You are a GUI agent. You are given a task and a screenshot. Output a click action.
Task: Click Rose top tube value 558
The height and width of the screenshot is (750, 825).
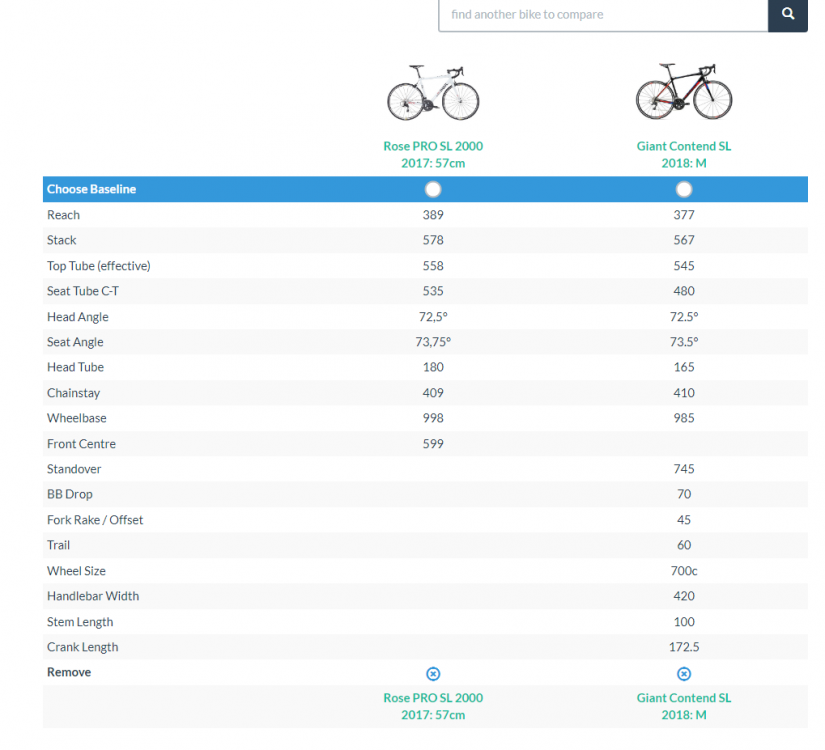pos(433,266)
